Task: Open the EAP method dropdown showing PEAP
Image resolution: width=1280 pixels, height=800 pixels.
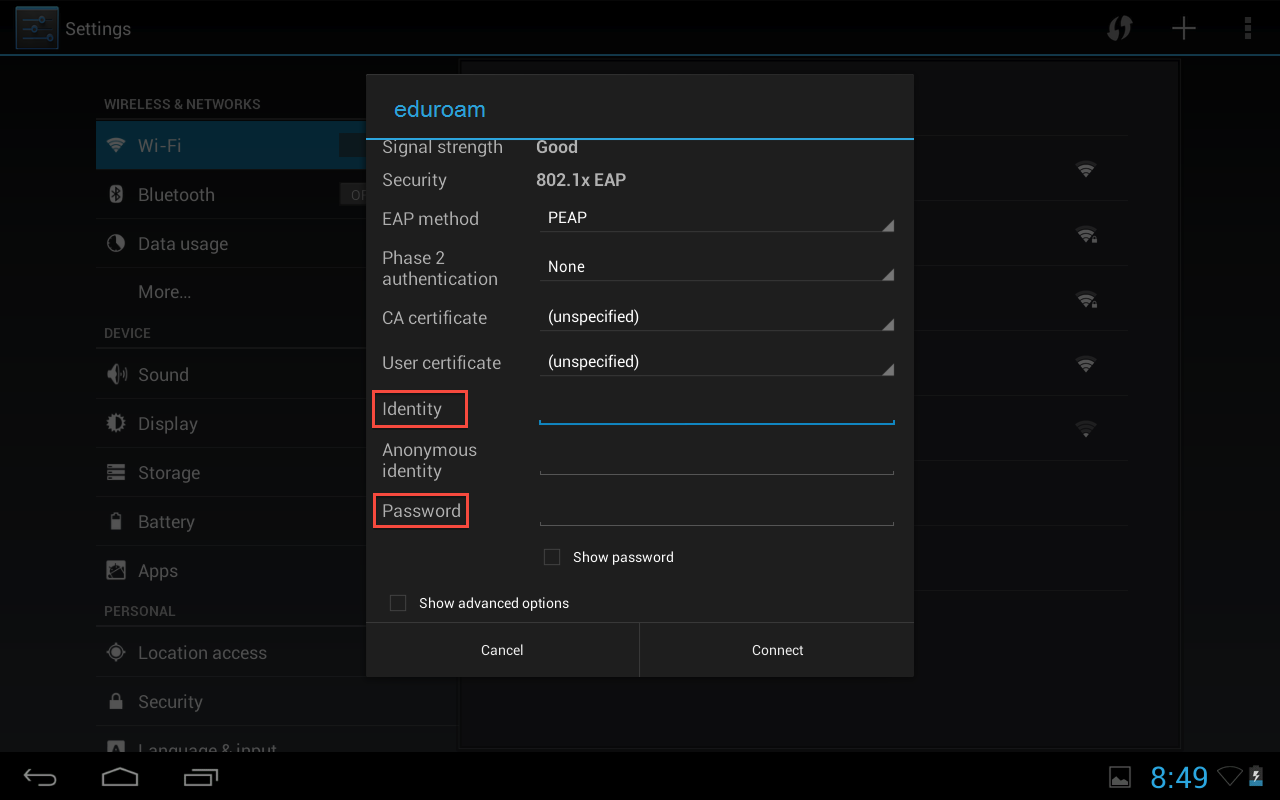Action: coord(716,218)
